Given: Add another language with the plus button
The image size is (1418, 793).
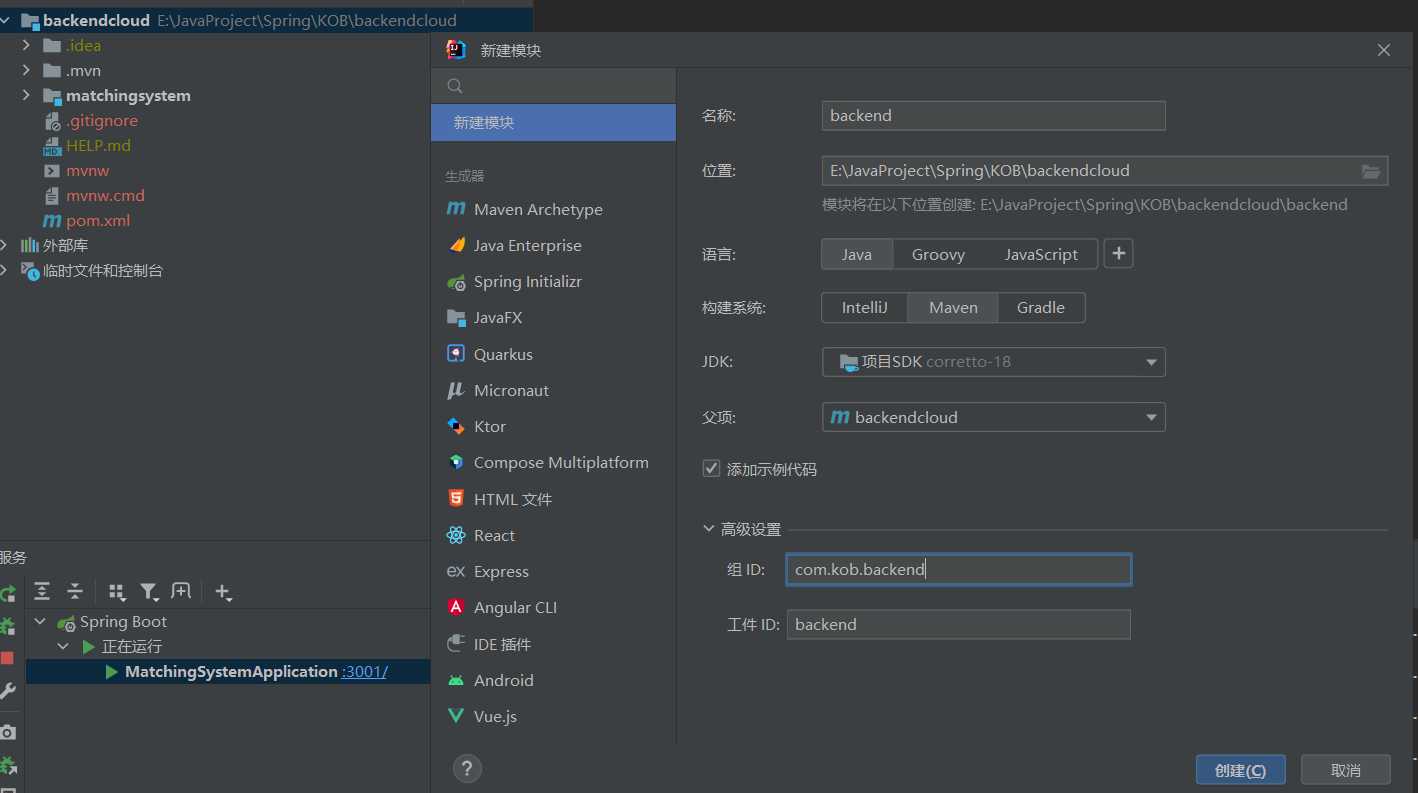Looking at the screenshot, I should pos(1119,254).
